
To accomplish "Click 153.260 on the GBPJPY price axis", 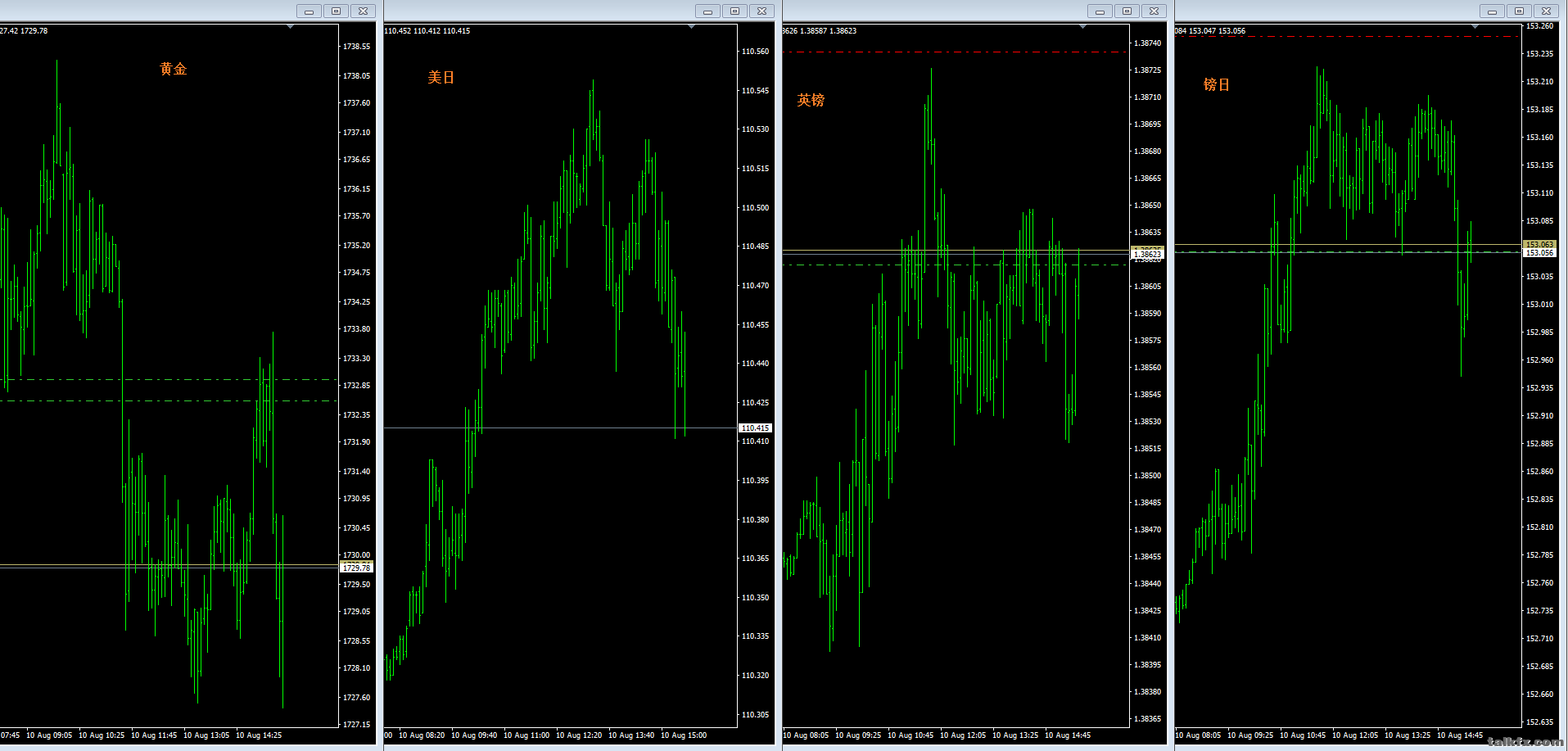I will click(1539, 26).
